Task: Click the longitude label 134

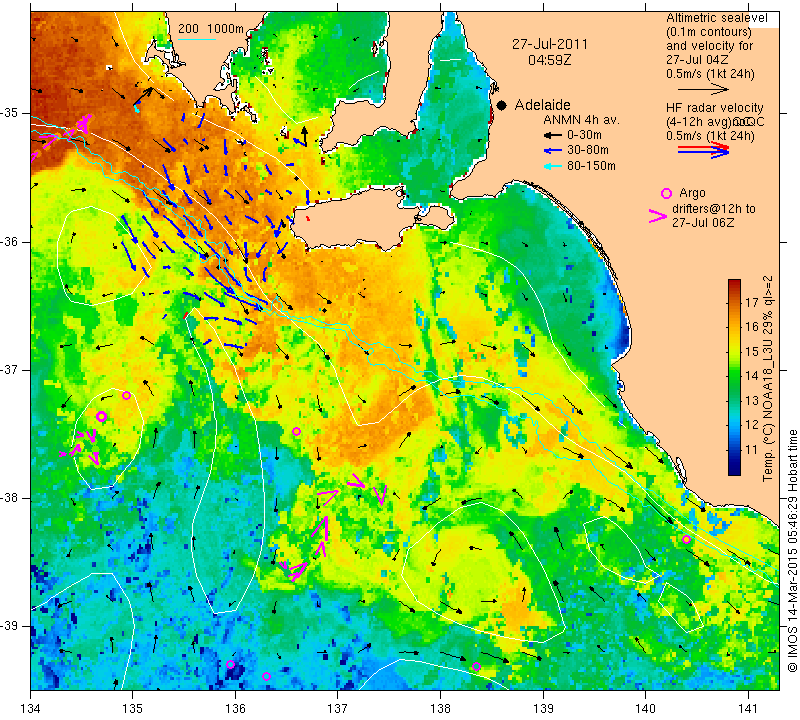Action: (x=31, y=709)
